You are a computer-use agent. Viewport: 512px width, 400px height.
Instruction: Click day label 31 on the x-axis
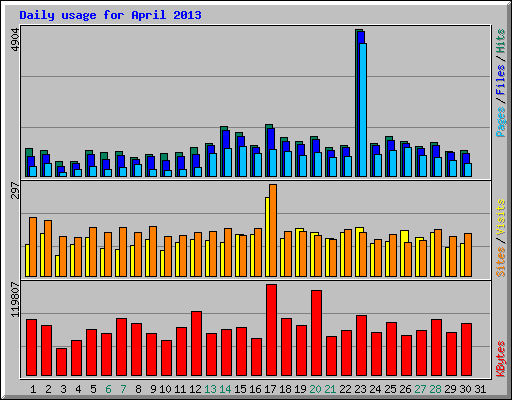(x=480, y=389)
